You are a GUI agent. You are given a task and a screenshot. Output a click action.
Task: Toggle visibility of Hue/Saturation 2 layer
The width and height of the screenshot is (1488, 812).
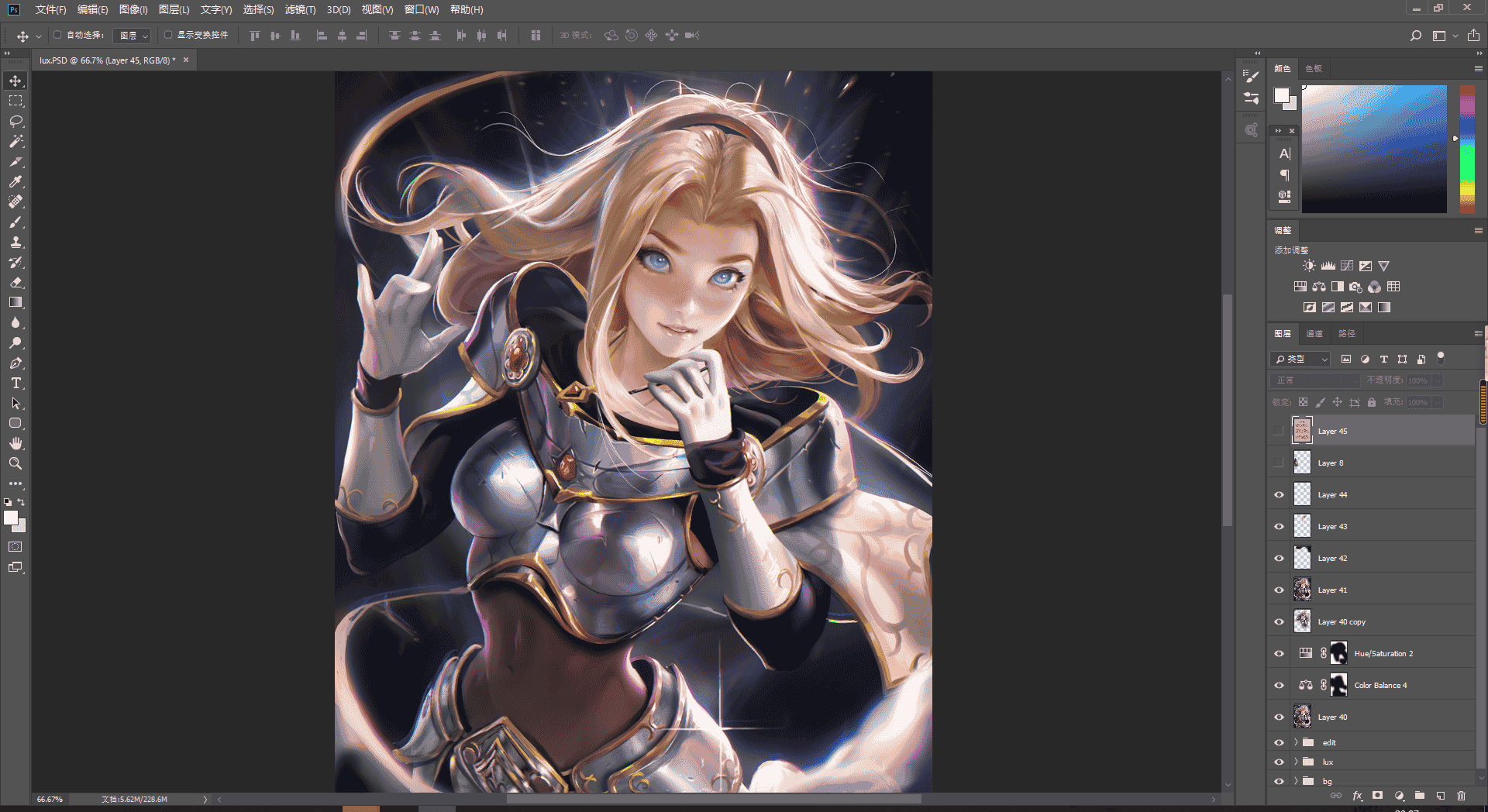(x=1279, y=653)
